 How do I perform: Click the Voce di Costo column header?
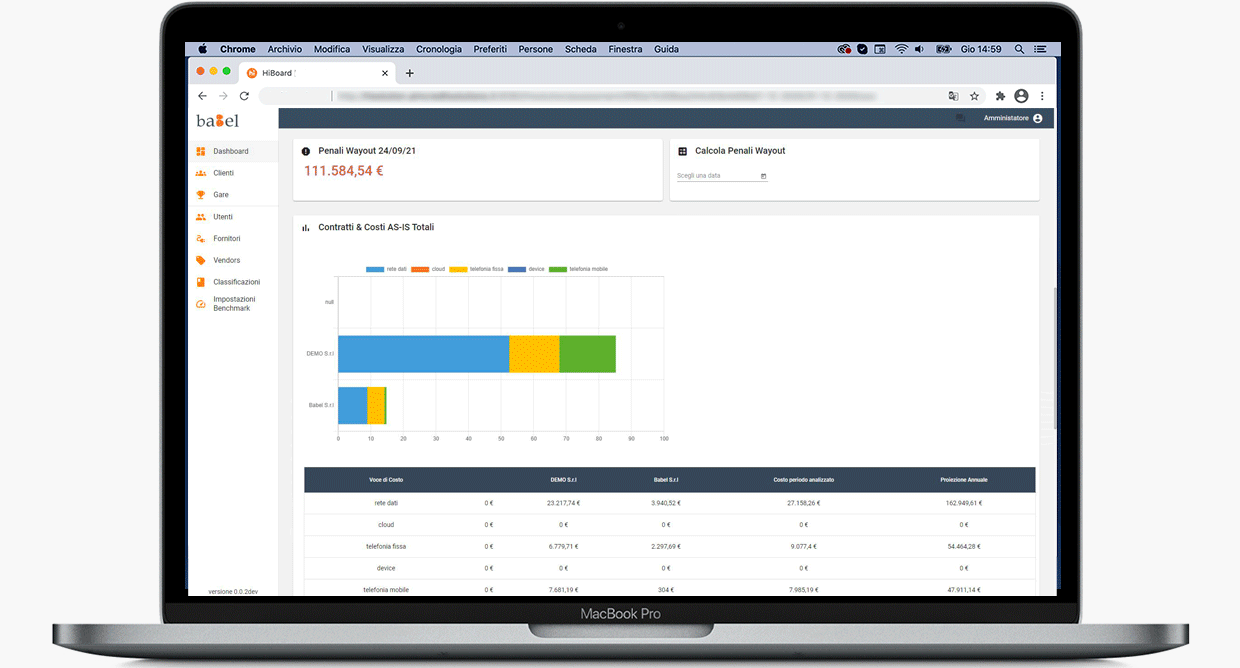click(x=386, y=480)
